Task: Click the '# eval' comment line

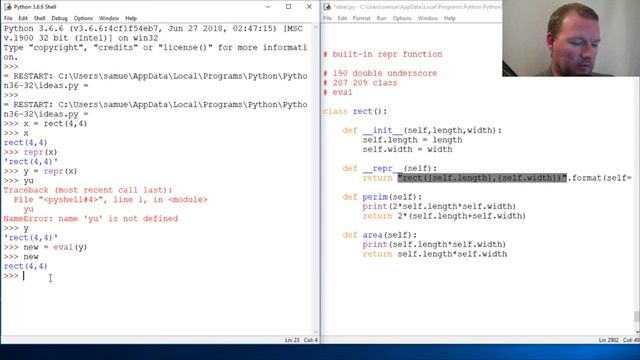Action: 338,92
